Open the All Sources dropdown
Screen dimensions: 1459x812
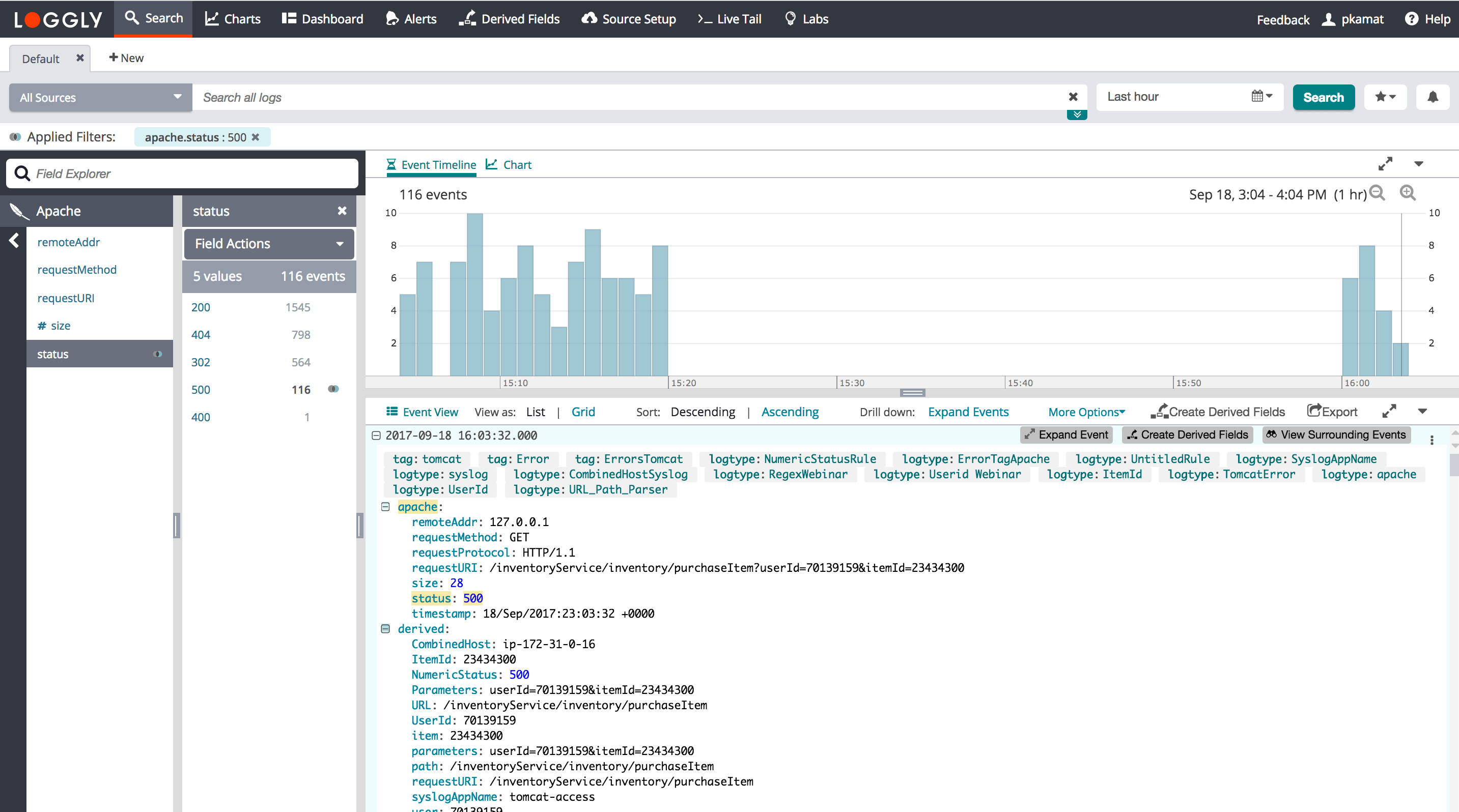tap(101, 97)
